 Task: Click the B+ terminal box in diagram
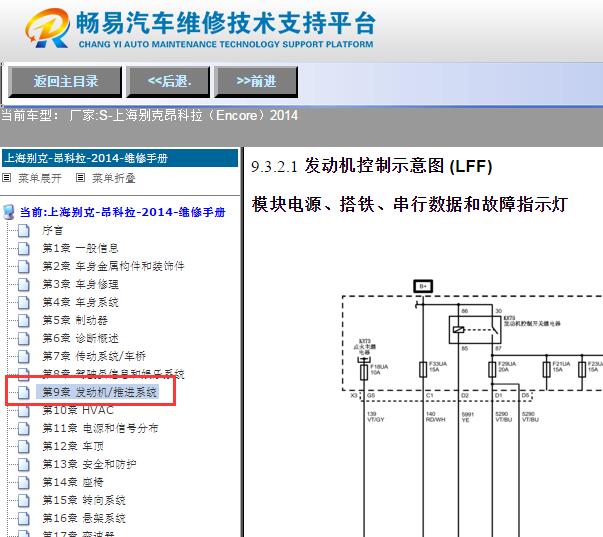pyautogui.click(x=423, y=286)
